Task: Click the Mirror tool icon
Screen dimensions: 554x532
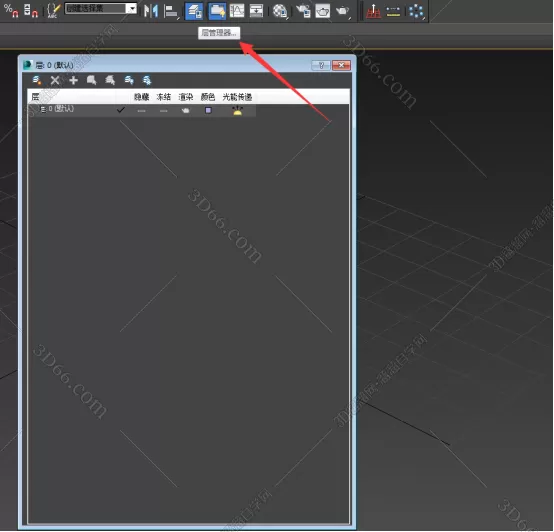Action: pos(151,11)
